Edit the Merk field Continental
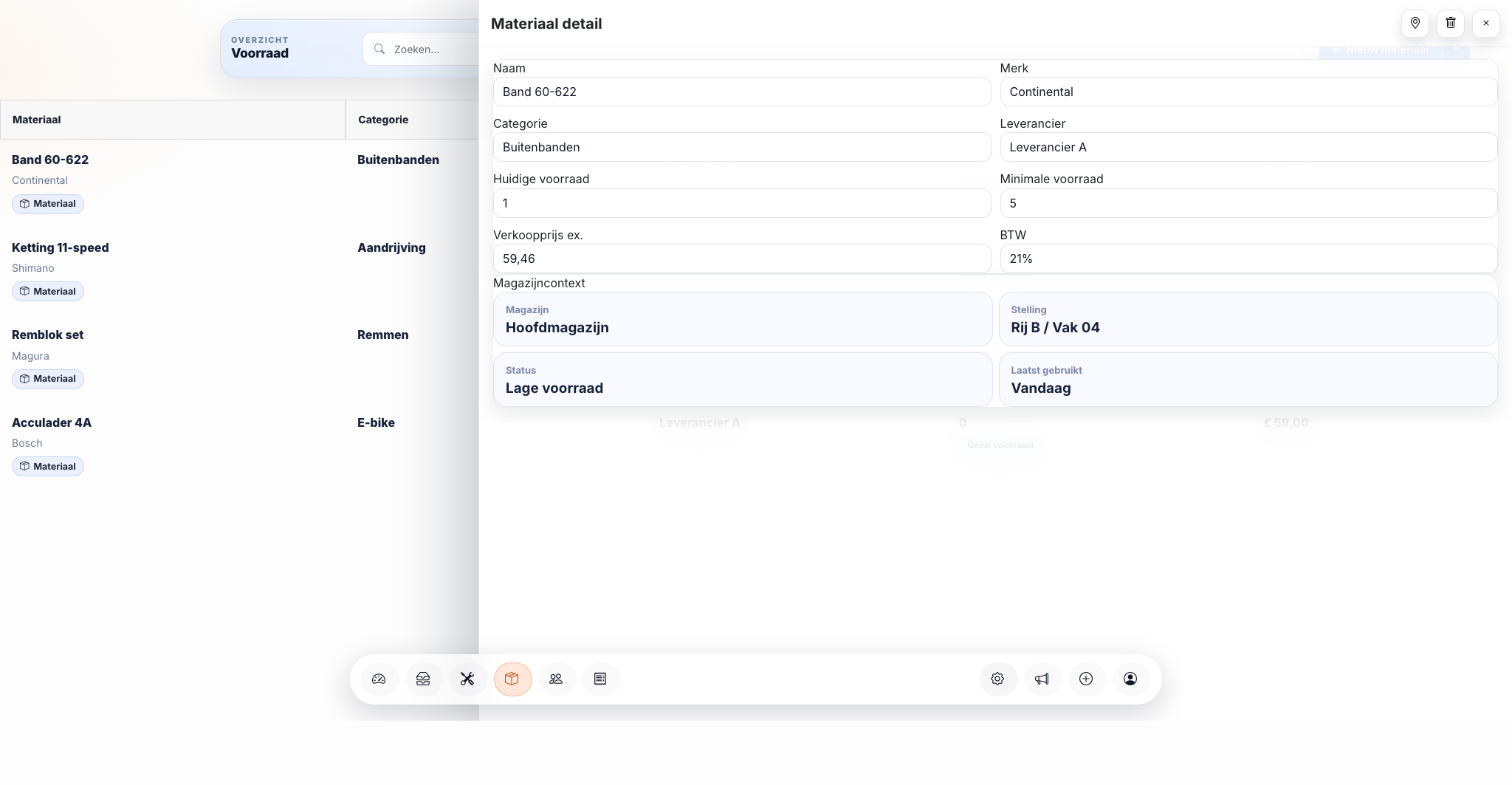This screenshot has width=1512, height=785. (x=1248, y=92)
